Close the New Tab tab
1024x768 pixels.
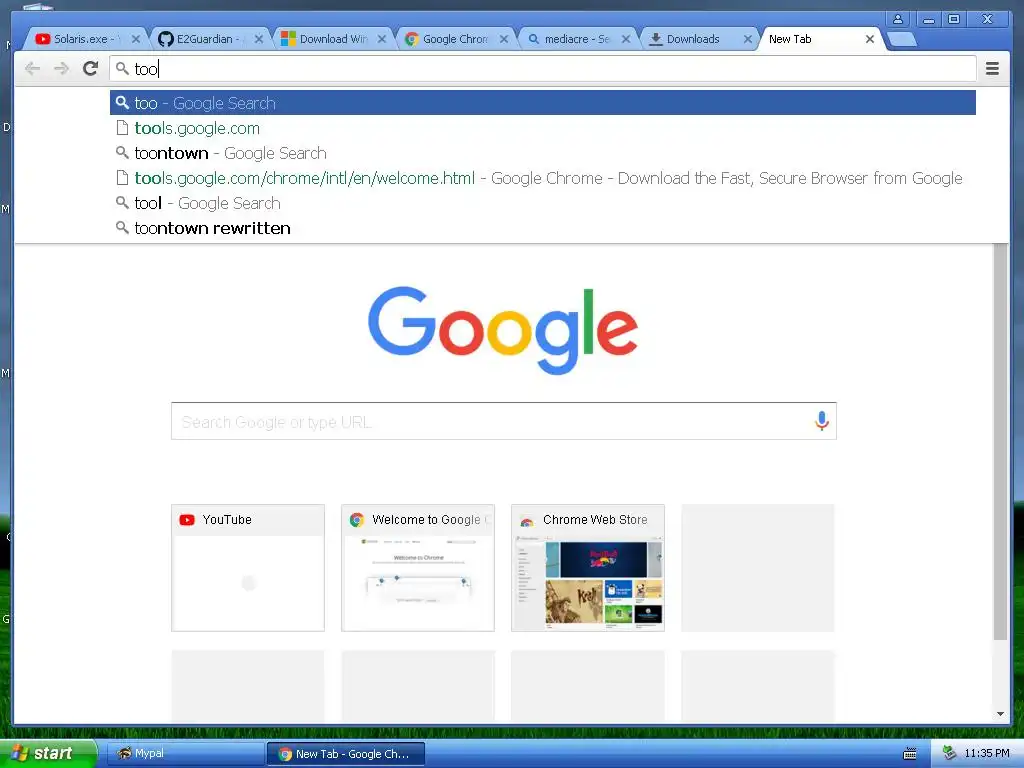click(870, 39)
